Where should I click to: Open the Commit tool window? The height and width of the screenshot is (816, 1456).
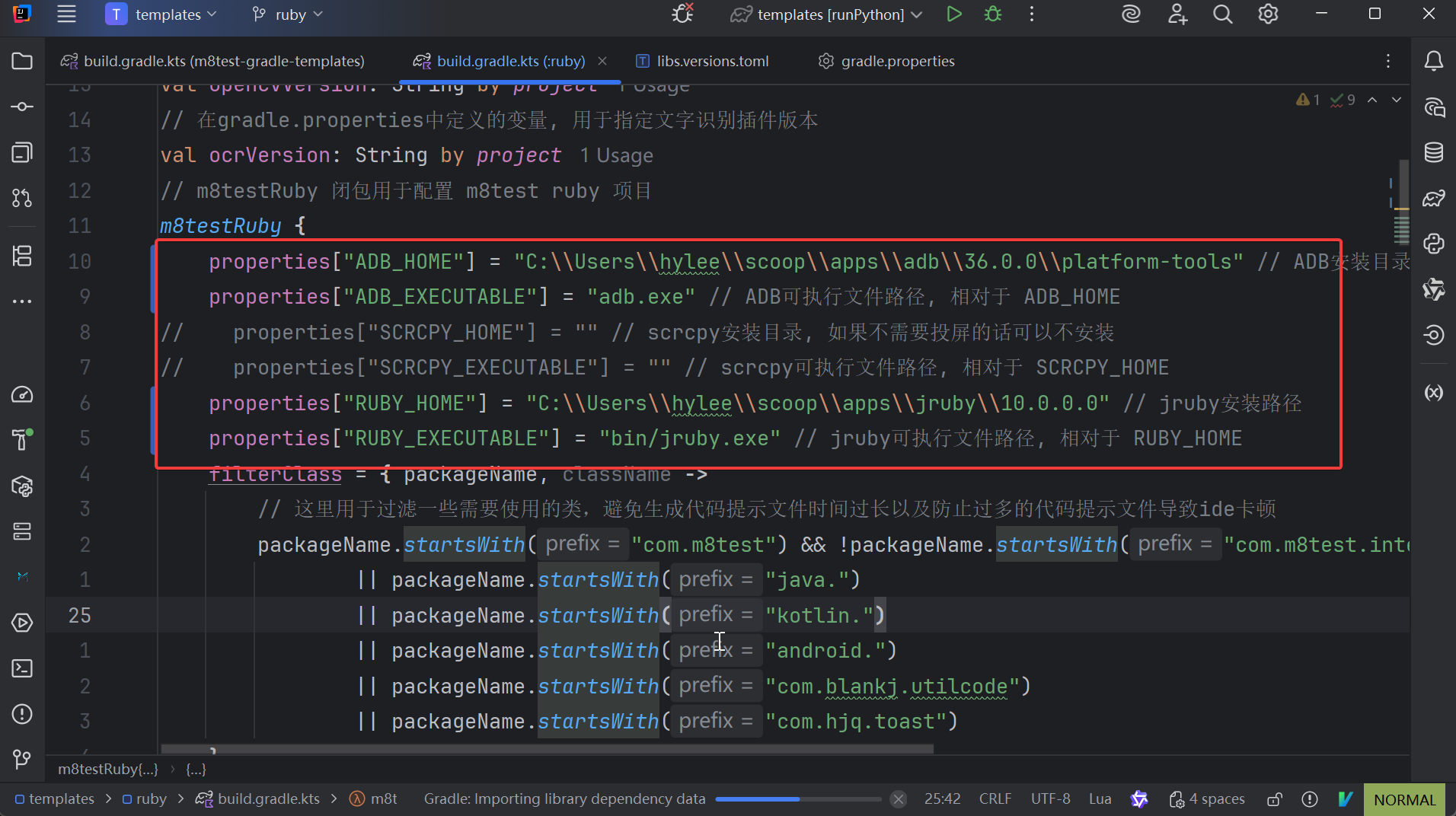pos(22,107)
